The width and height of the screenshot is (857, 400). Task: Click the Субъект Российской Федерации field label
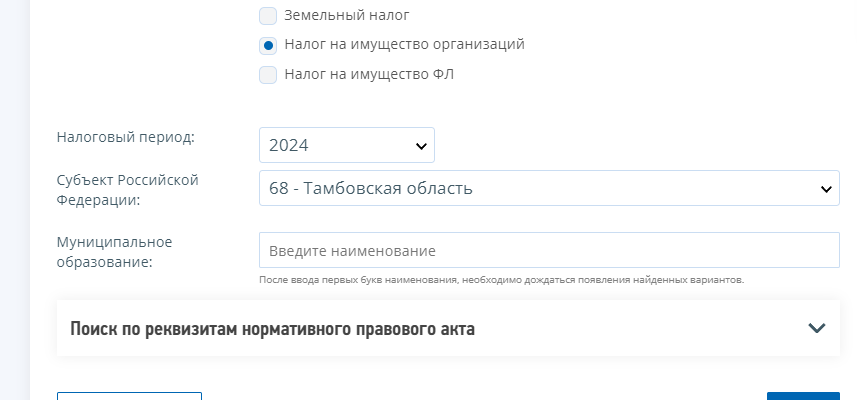[128, 189]
